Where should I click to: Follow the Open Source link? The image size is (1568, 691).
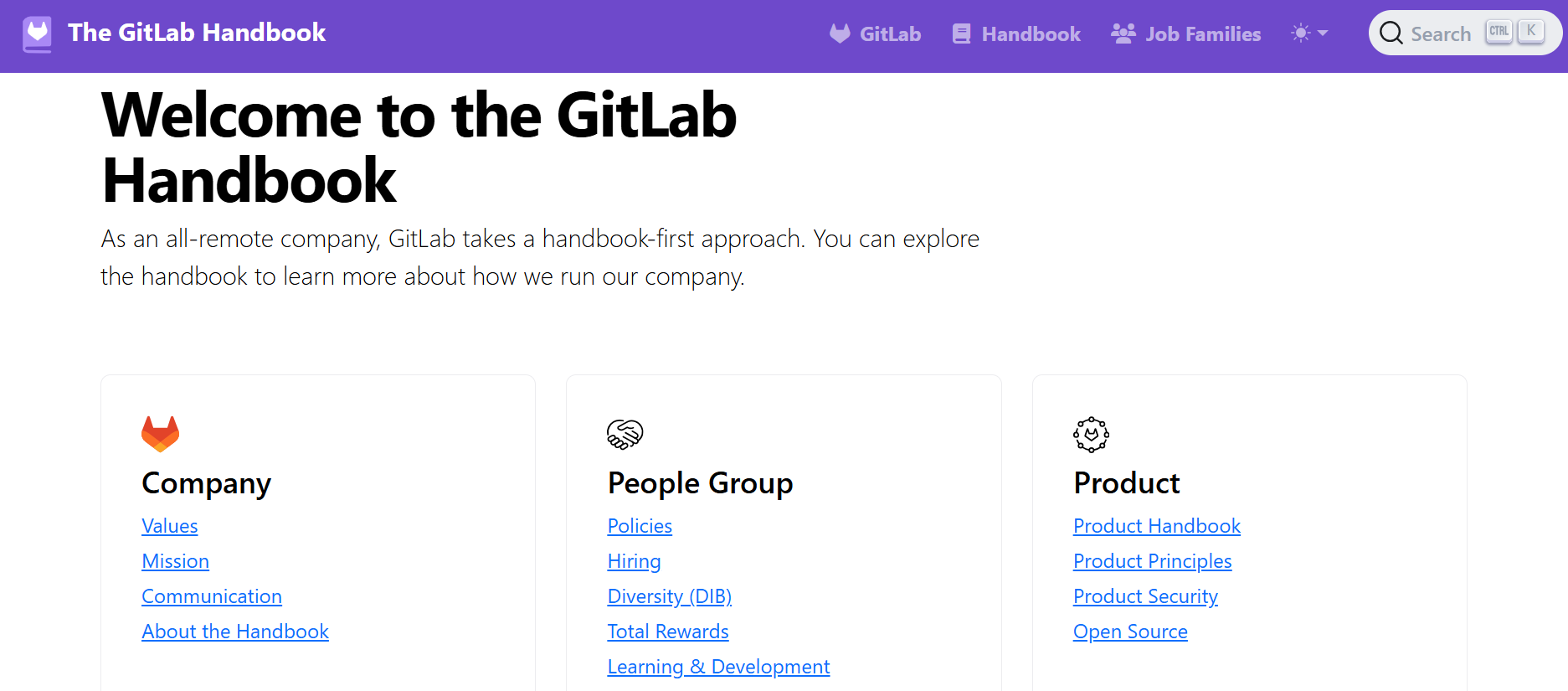click(x=1130, y=632)
